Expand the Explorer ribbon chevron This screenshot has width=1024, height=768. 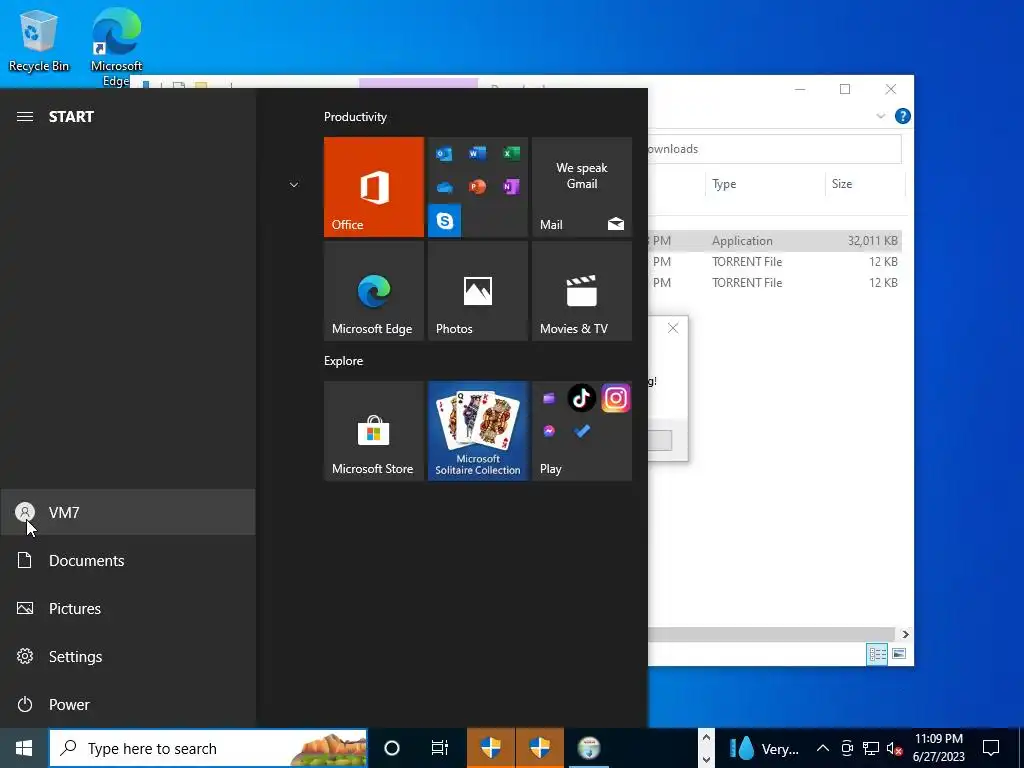[880, 116]
